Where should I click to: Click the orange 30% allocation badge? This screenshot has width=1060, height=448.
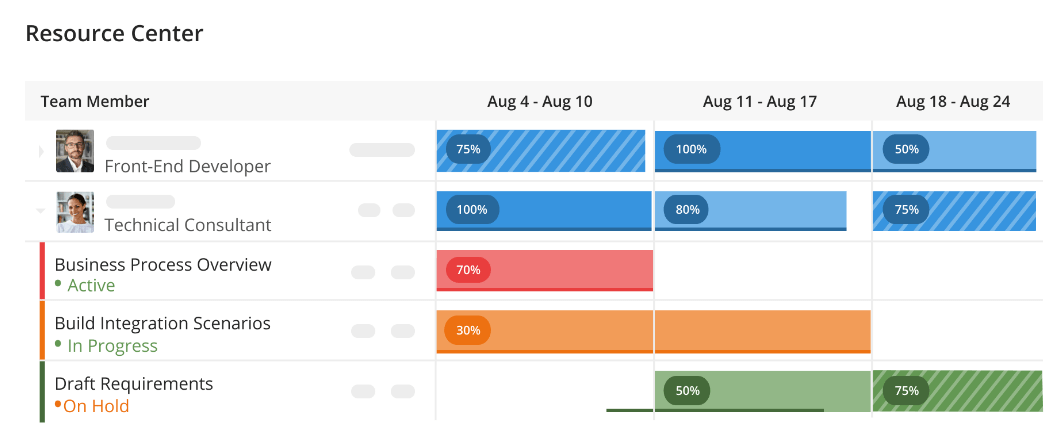pyautogui.click(x=468, y=330)
